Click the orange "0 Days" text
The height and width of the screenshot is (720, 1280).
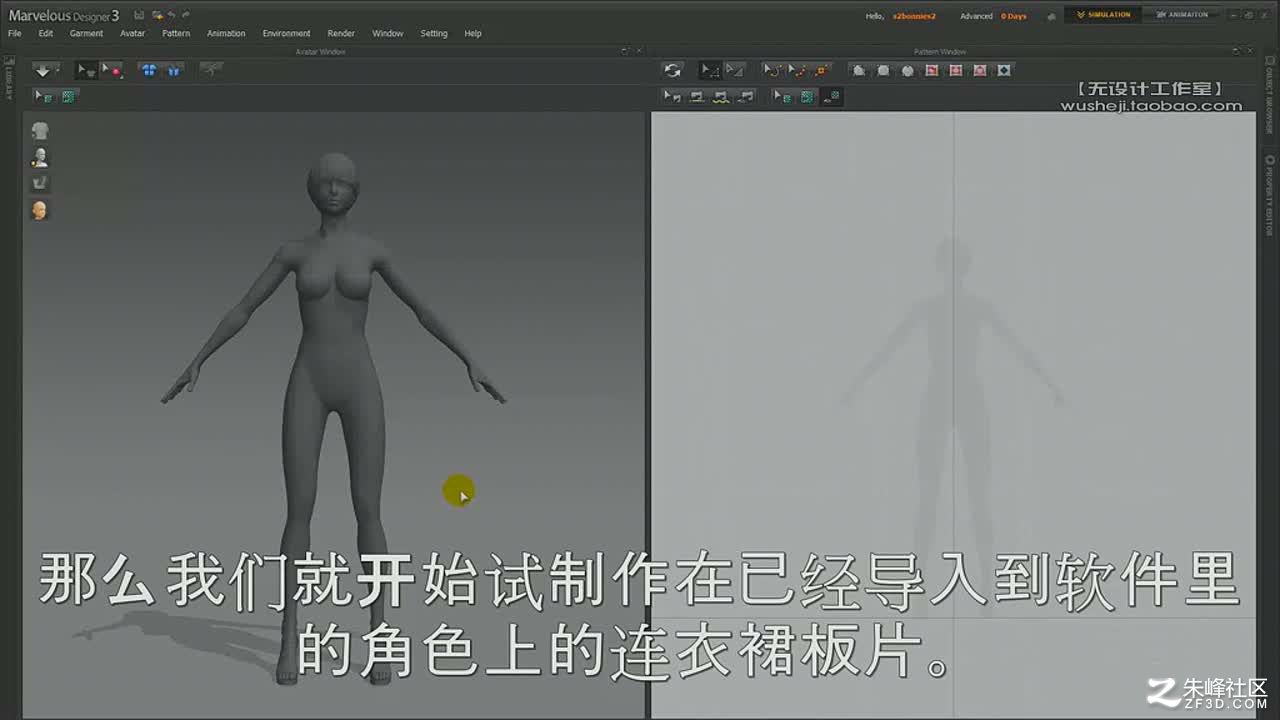1014,16
